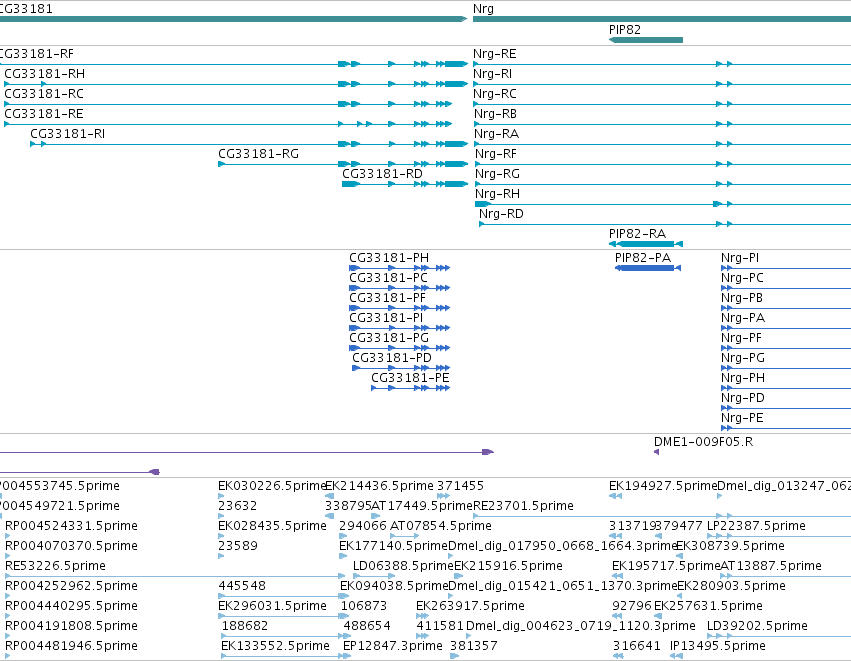The image size is (851, 661).
Task: Select protein CG33181-PI label
Action: [386, 318]
